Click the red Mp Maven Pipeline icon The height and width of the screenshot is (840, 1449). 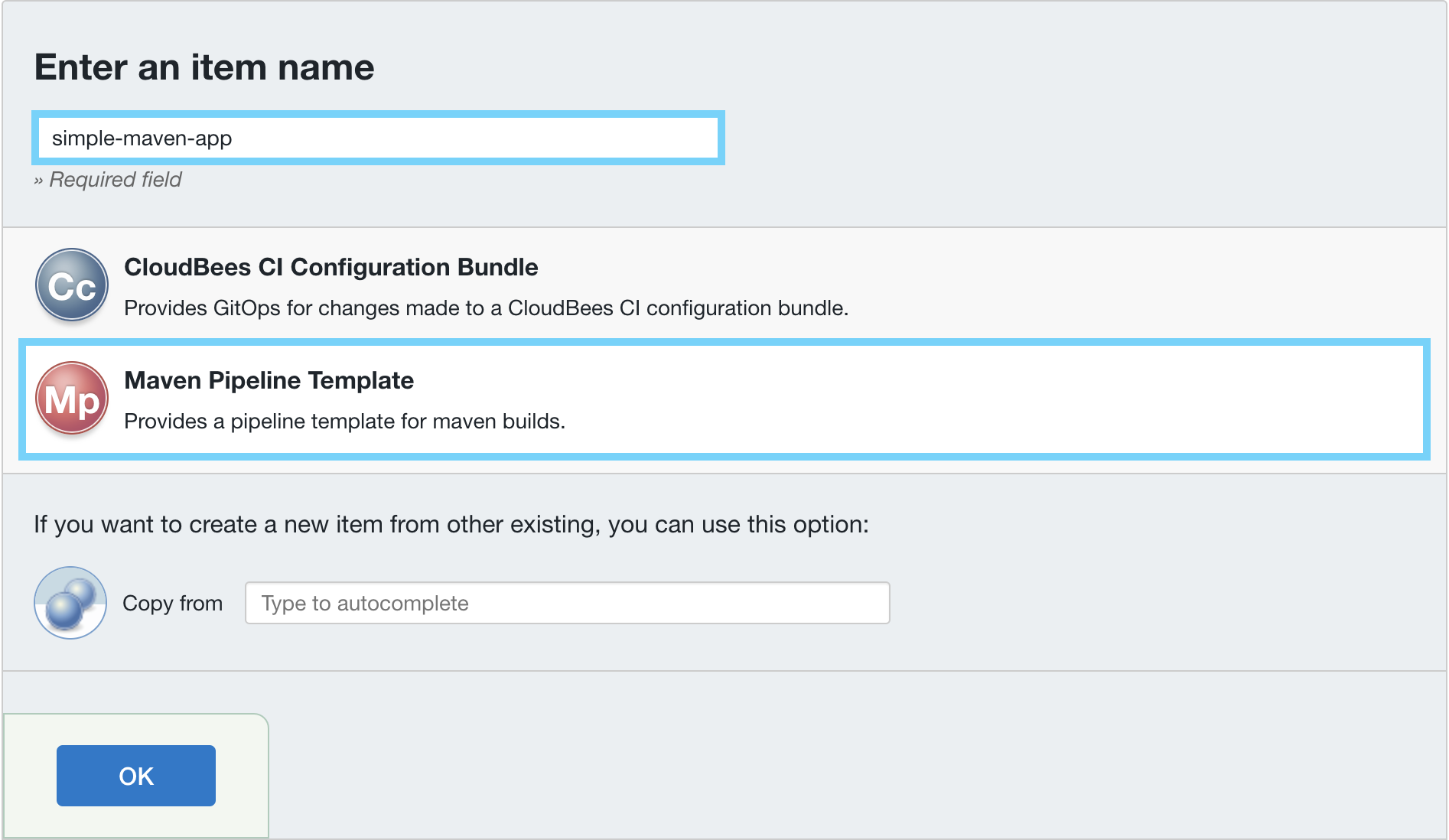tap(72, 399)
